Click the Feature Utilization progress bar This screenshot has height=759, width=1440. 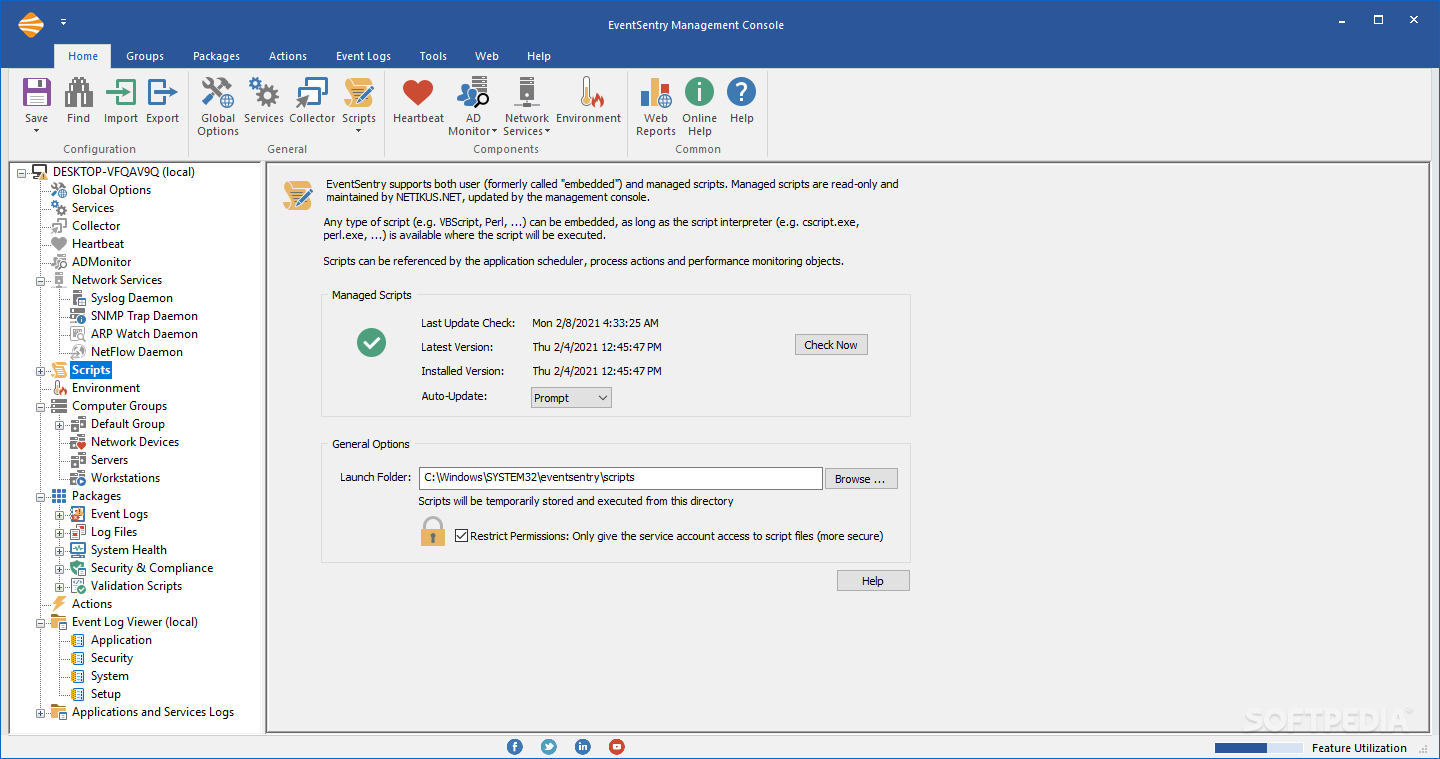pos(1258,748)
